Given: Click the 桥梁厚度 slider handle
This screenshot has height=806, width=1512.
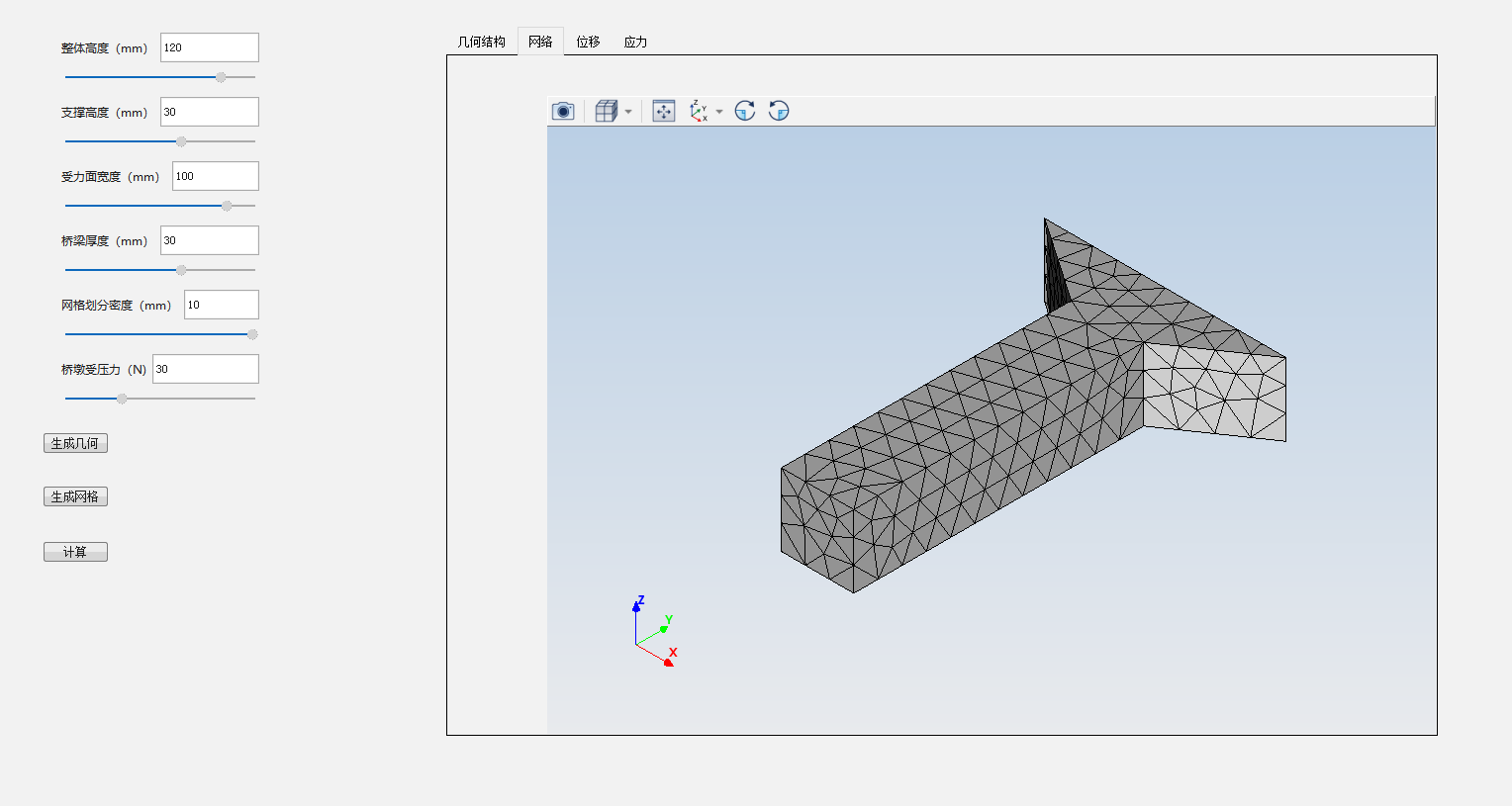Looking at the screenshot, I should click(181, 270).
